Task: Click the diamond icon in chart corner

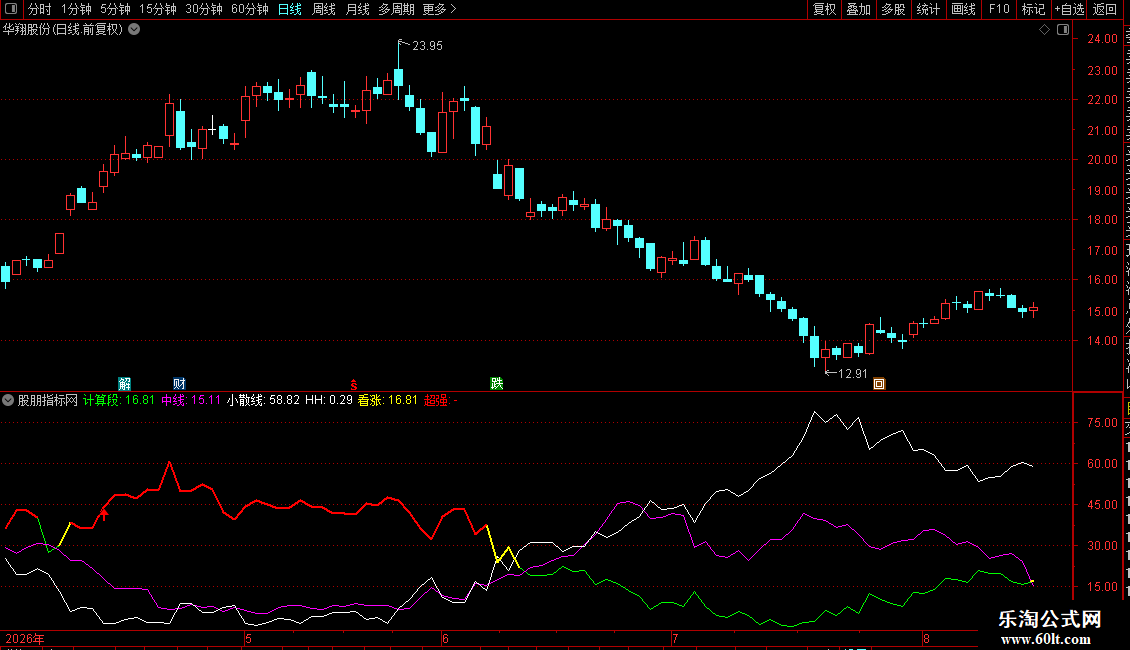Action: (x=1044, y=30)
